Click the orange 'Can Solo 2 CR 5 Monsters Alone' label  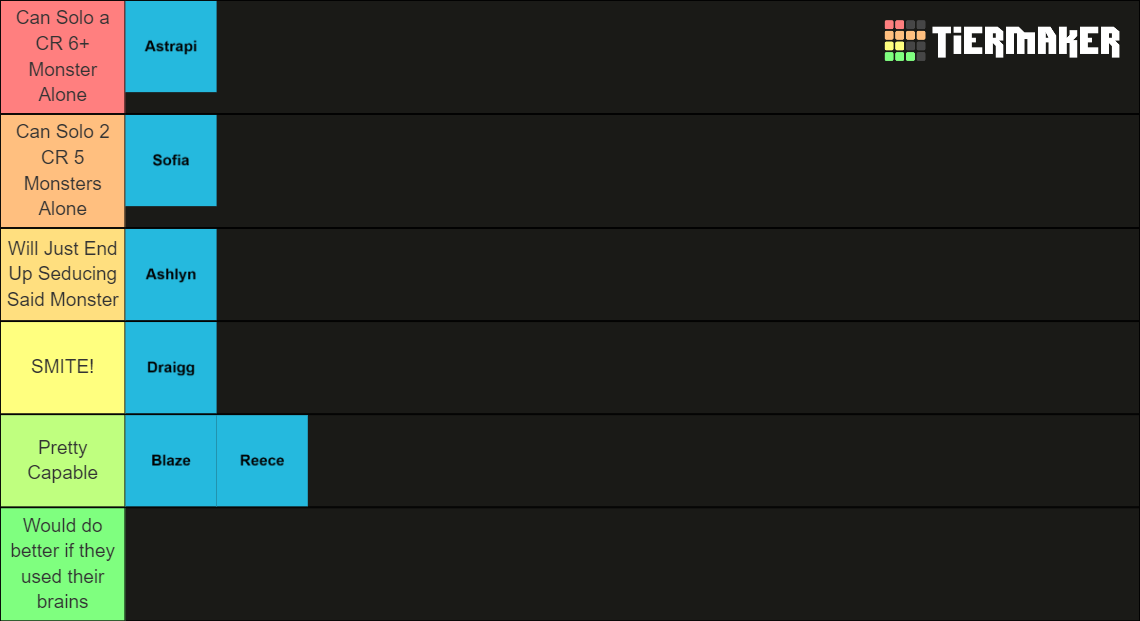point(63,171)
